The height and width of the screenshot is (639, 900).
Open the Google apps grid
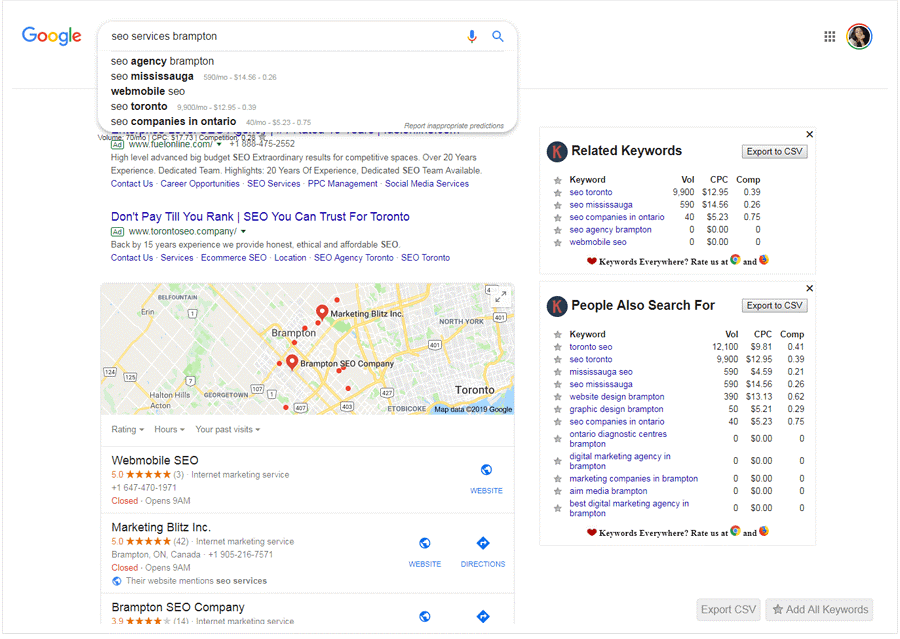pyautogui.click(x=829, y=37)
